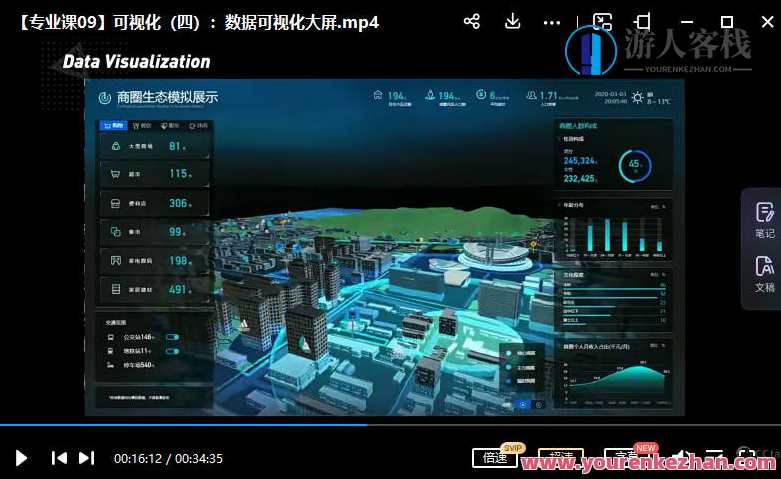Click the power icon beside 商圈生态模拟展示

coord(105,98)
